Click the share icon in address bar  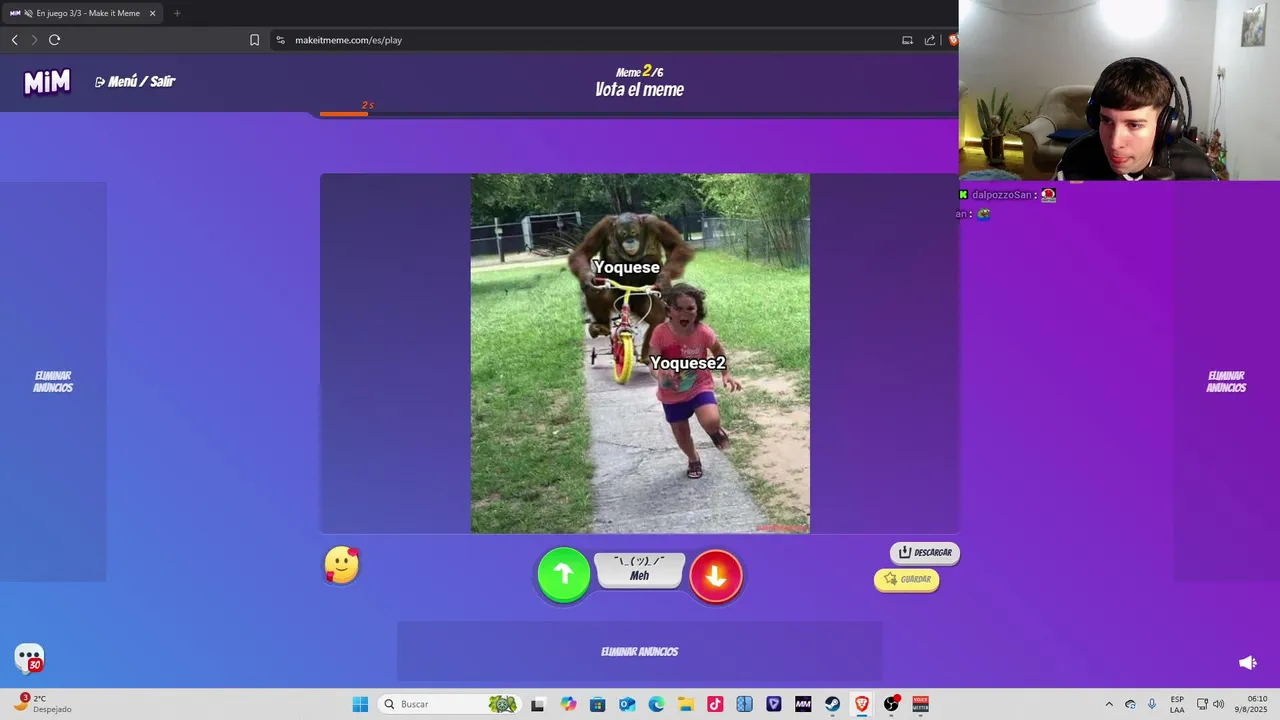(x=930, y=40)
